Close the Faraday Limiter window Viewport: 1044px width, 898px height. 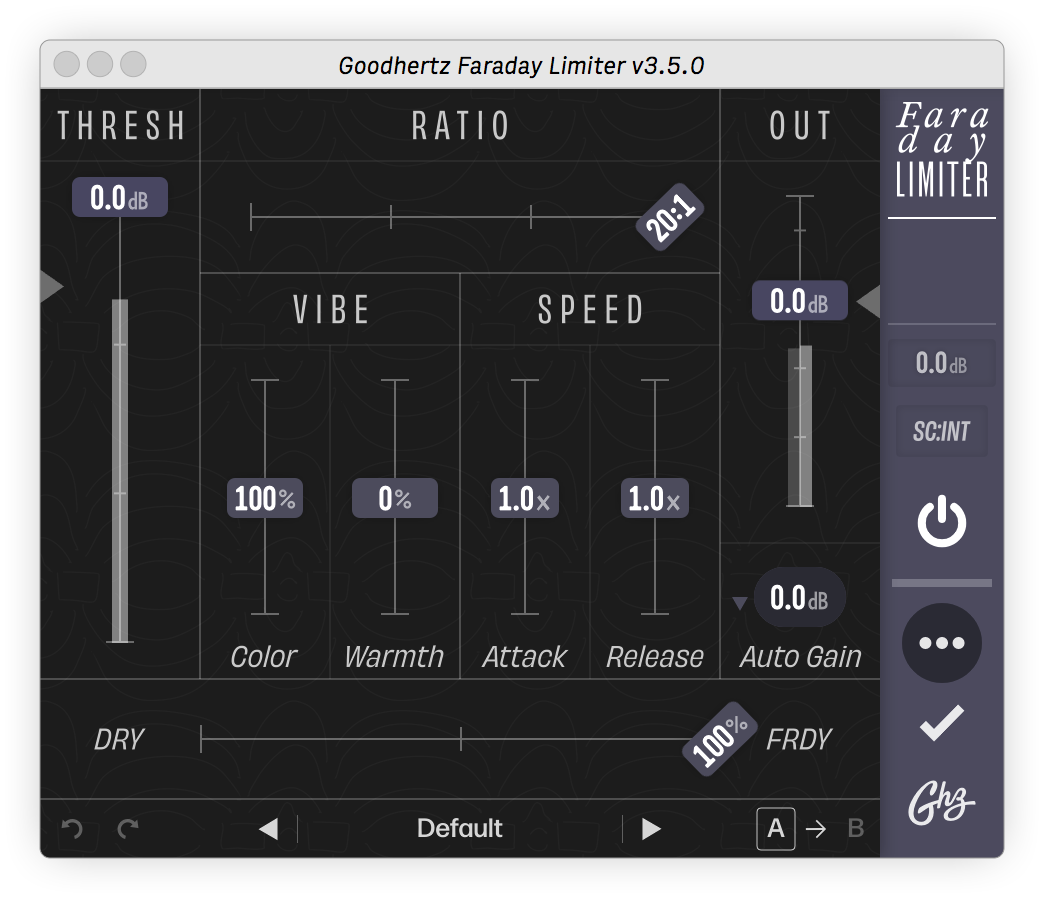(x=67, y=65)
